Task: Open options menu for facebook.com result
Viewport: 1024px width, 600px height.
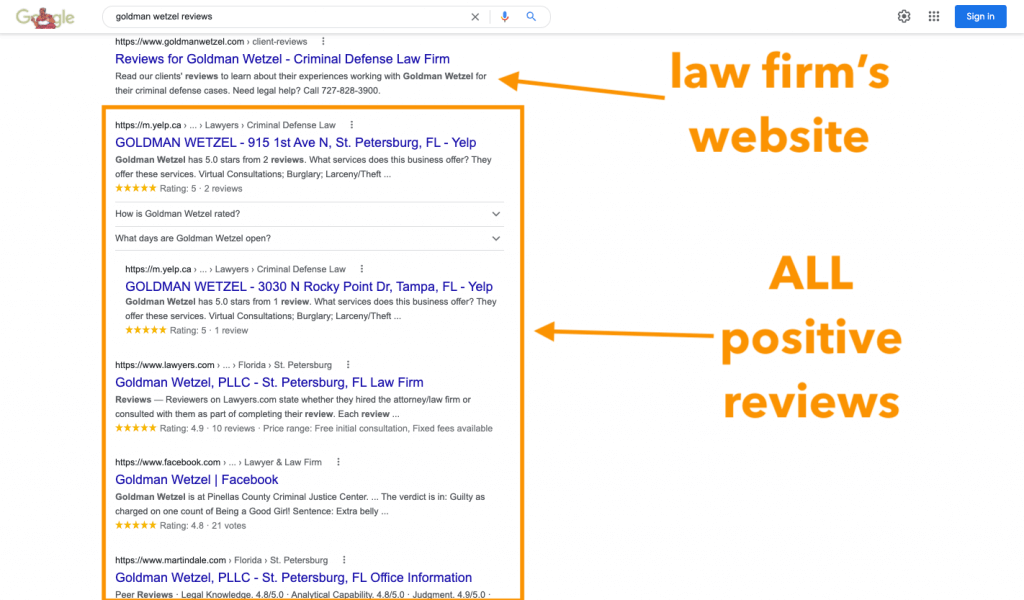Action: click(338, 462)
